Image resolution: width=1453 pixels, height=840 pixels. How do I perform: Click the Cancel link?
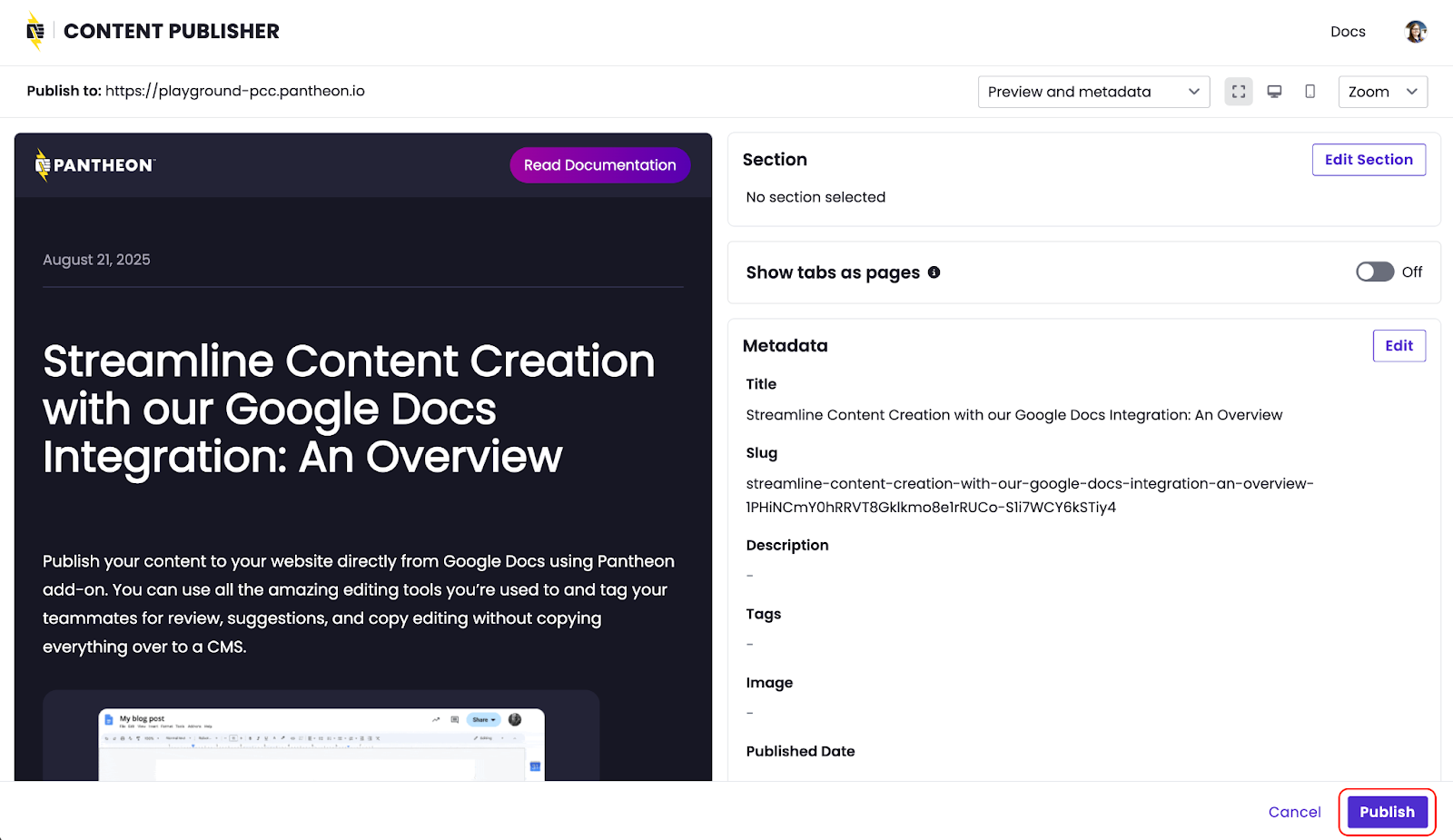[x=1294, y=812]
